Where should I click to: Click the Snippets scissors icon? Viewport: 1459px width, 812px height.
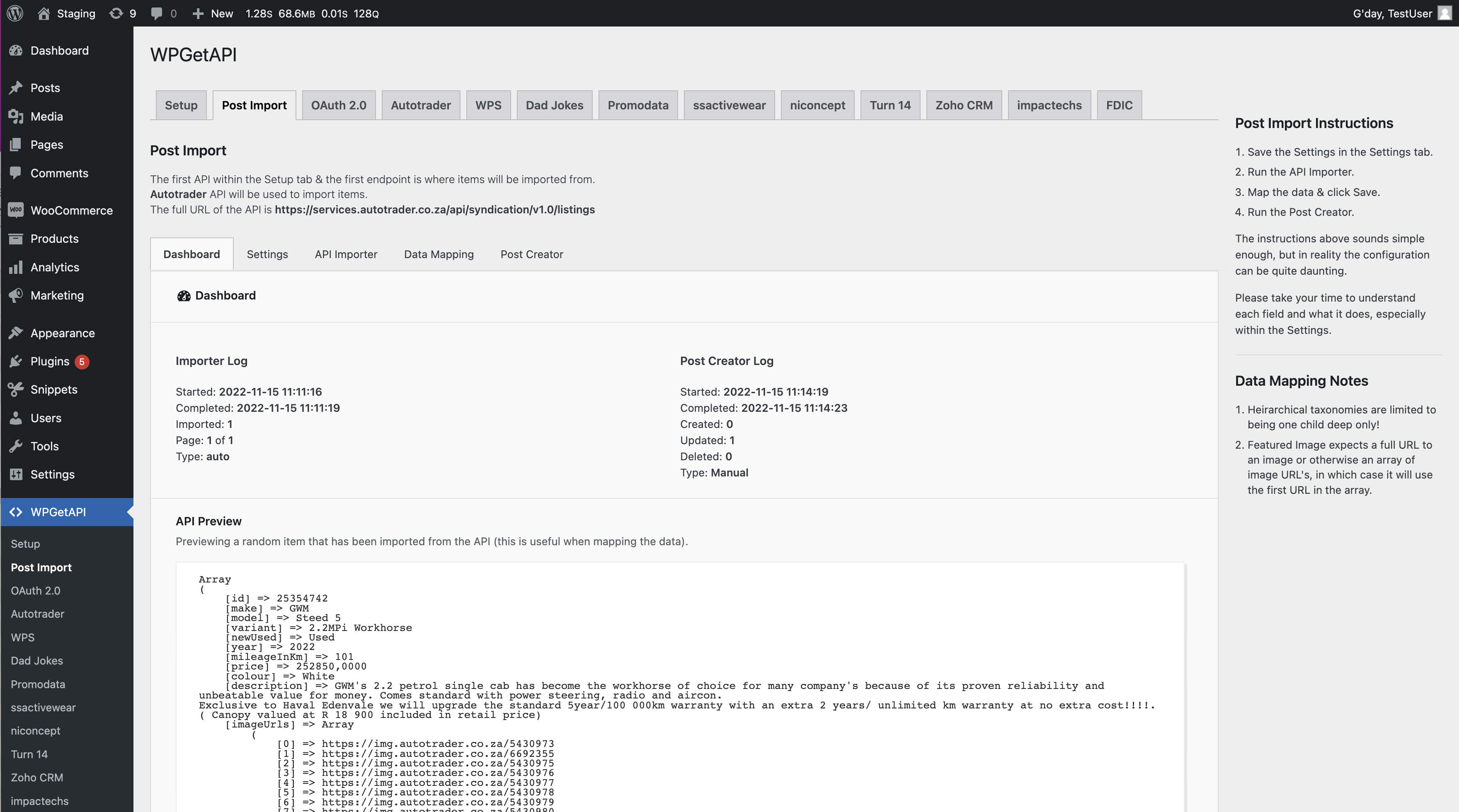click(16, 389)
